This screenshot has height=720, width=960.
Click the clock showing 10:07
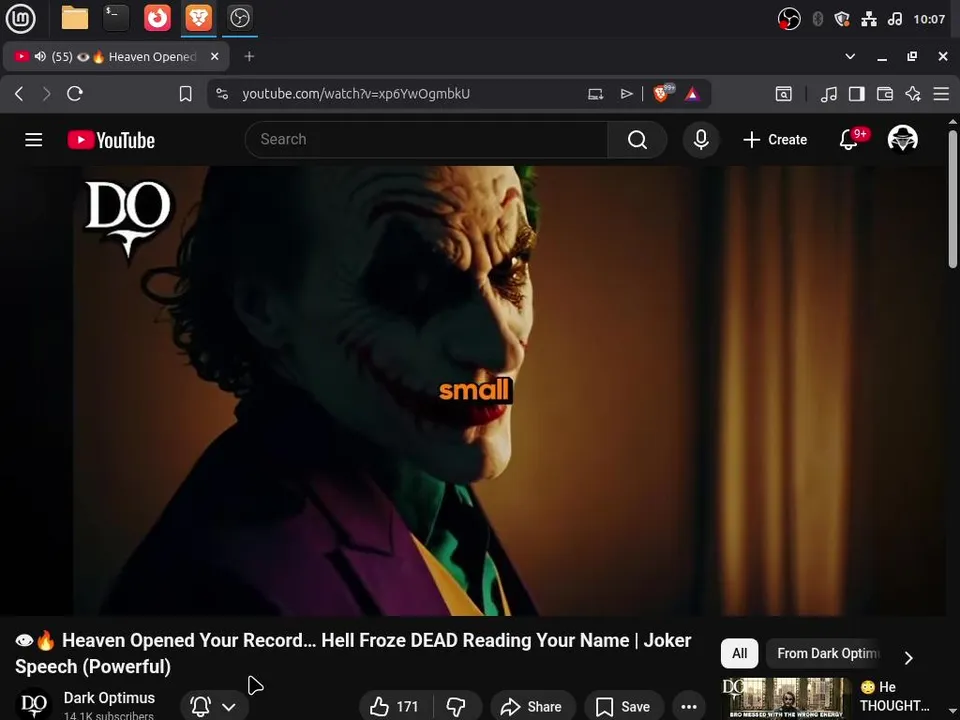click(929, 20)
